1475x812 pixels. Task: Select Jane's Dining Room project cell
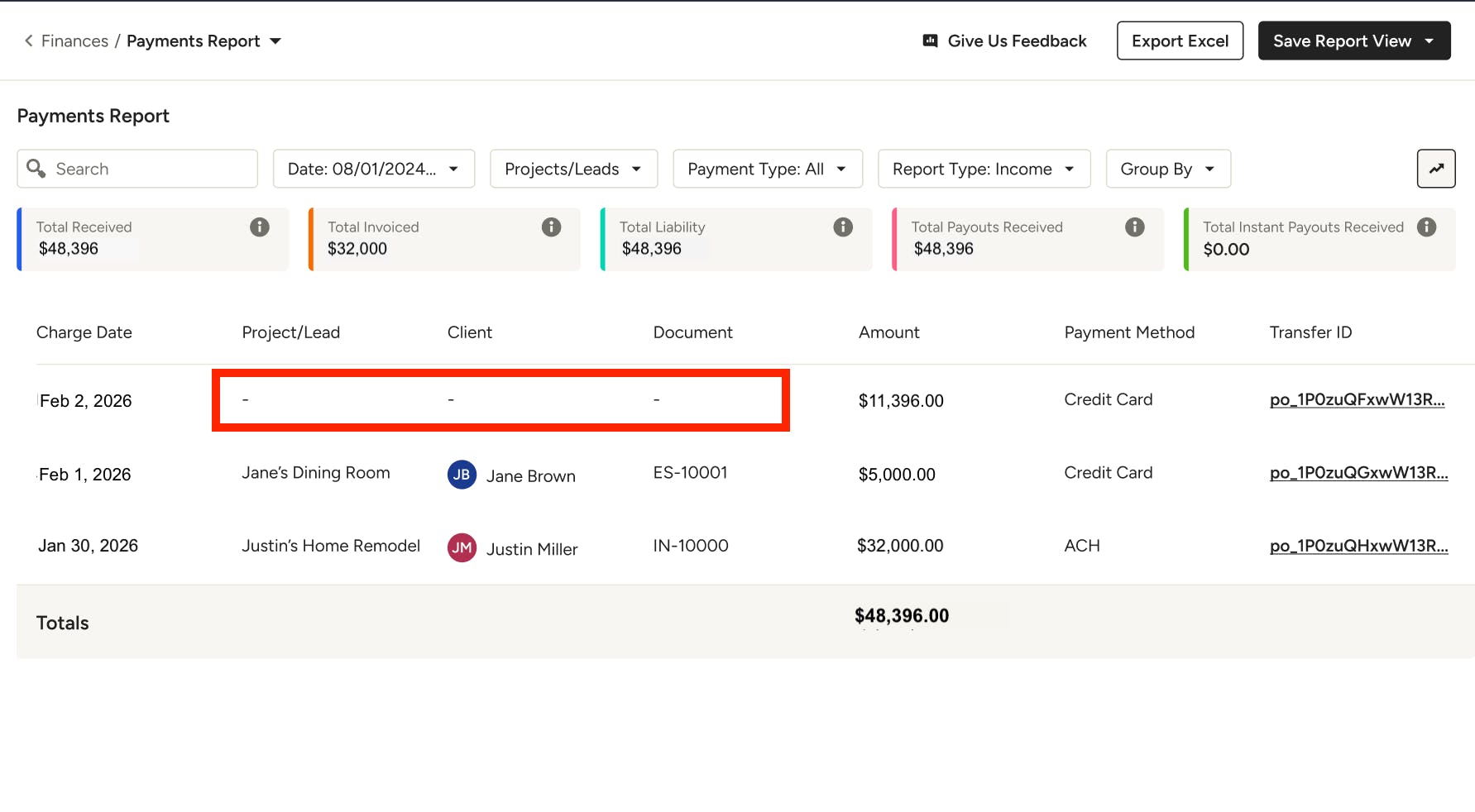pos(316,473)
